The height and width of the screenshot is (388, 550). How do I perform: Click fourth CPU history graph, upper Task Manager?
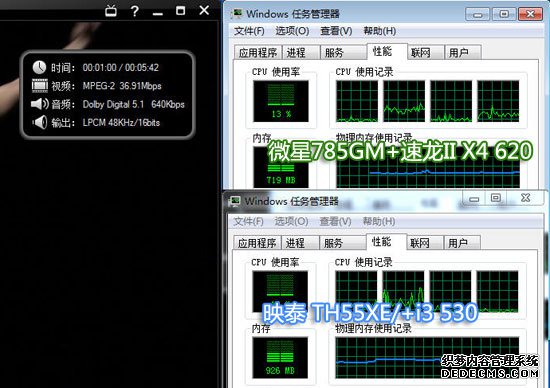(x=498, y=101)
